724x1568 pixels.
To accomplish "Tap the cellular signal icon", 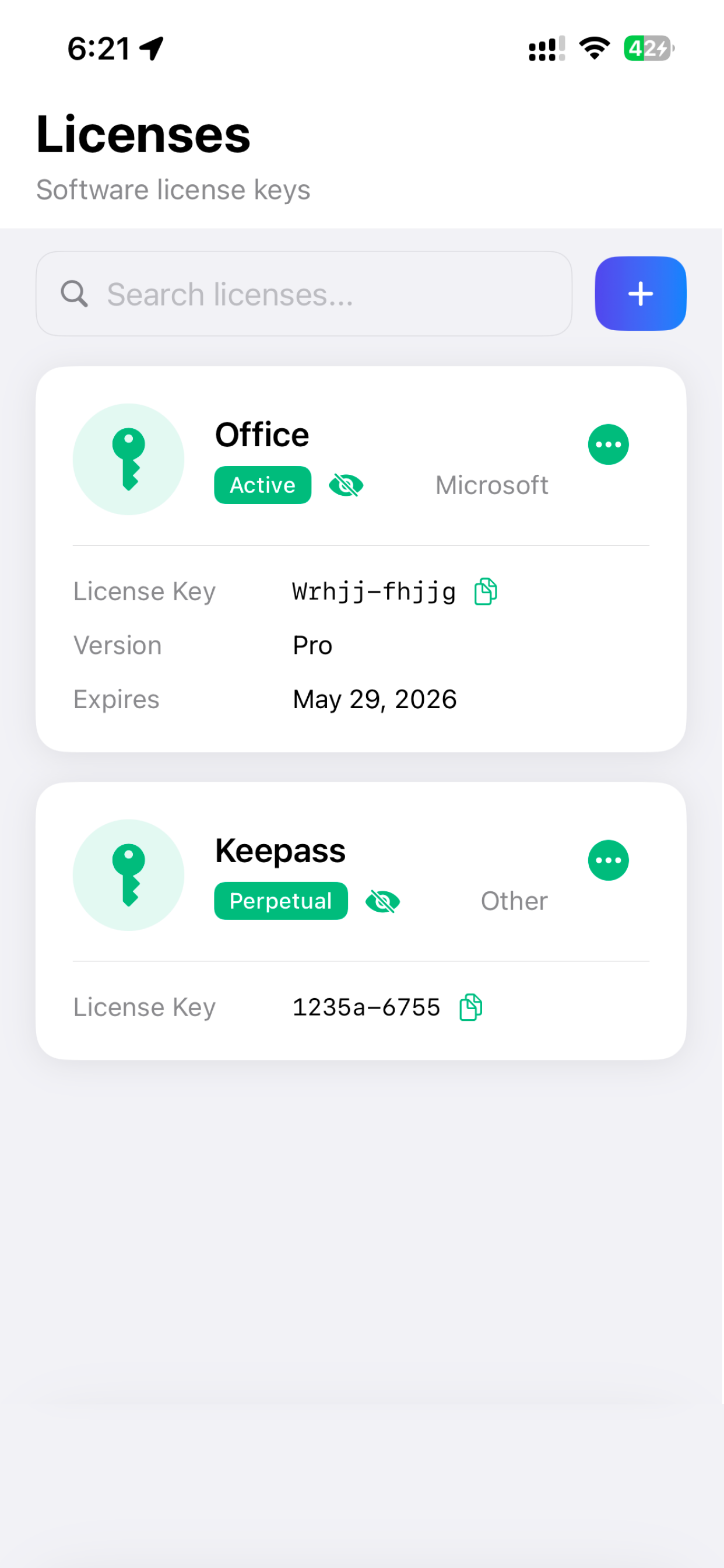I will coord(547,48).
